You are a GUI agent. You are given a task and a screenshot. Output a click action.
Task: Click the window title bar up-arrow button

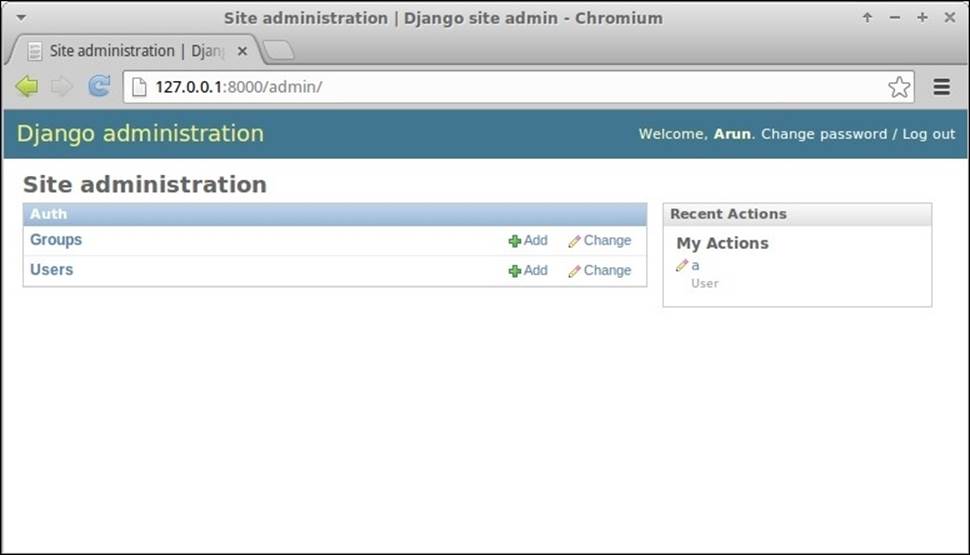[x=867, y=17]
